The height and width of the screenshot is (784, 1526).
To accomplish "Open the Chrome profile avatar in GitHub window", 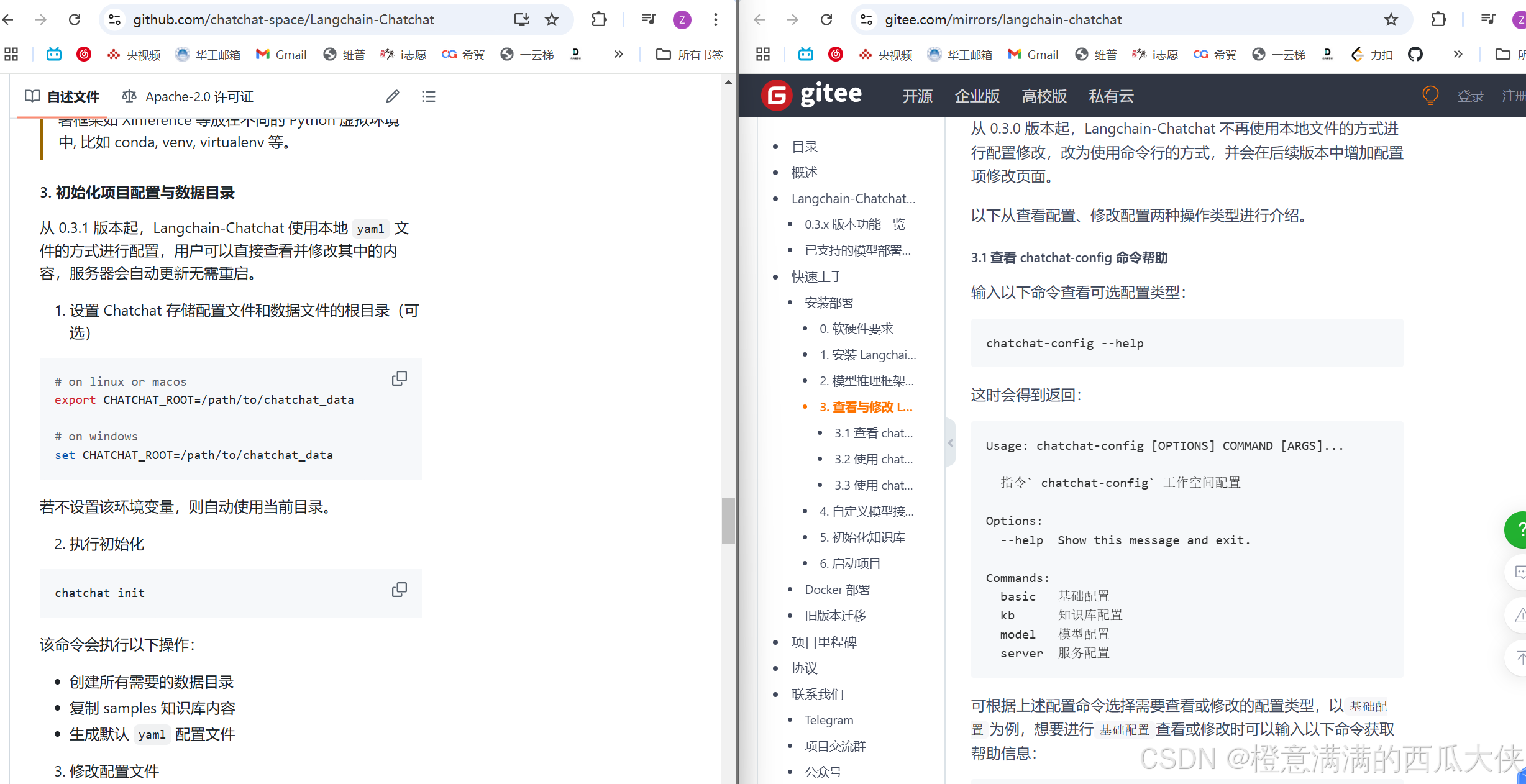I will pyautogui.click(x=682, y=20).
